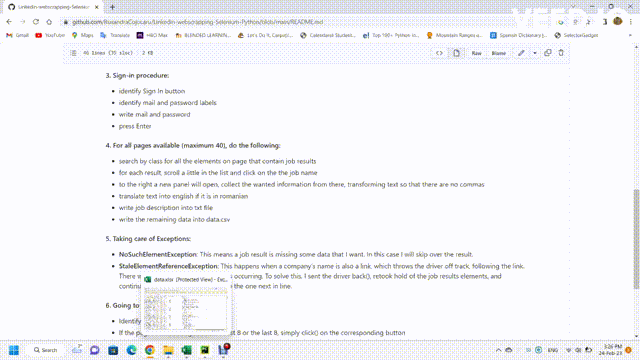Image resolution: width=640 pixels, height=360 pixels.
Task: Click the '3. Sign-in procedure:' heading
Action: [x=137, y=76]
